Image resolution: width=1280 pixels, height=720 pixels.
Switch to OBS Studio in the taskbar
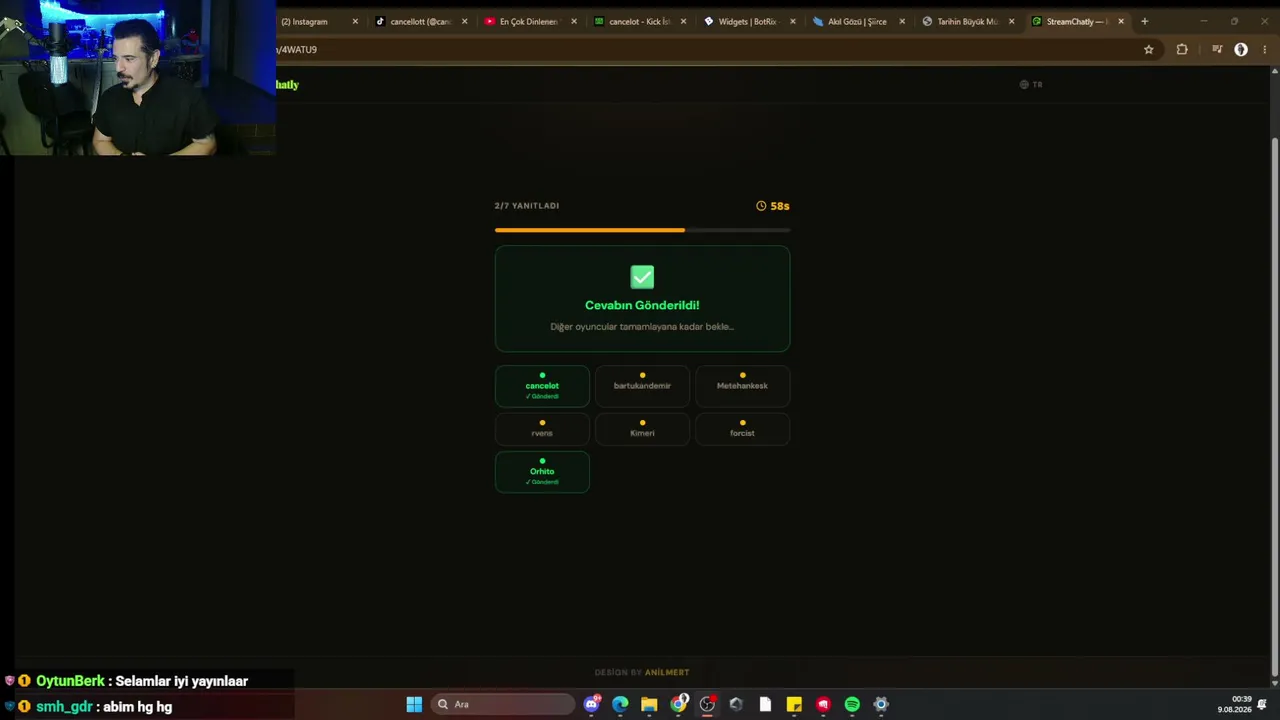tap(707, 704)
